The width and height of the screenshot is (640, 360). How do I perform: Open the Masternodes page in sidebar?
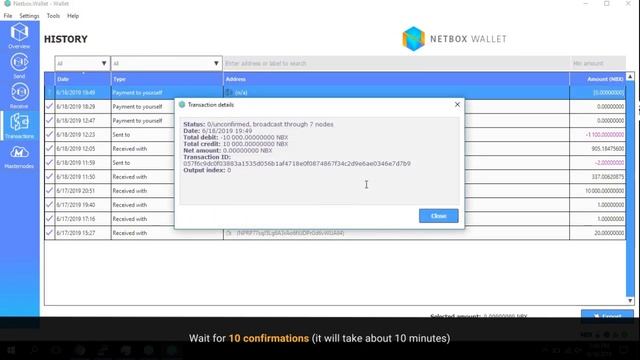point(19,157)
